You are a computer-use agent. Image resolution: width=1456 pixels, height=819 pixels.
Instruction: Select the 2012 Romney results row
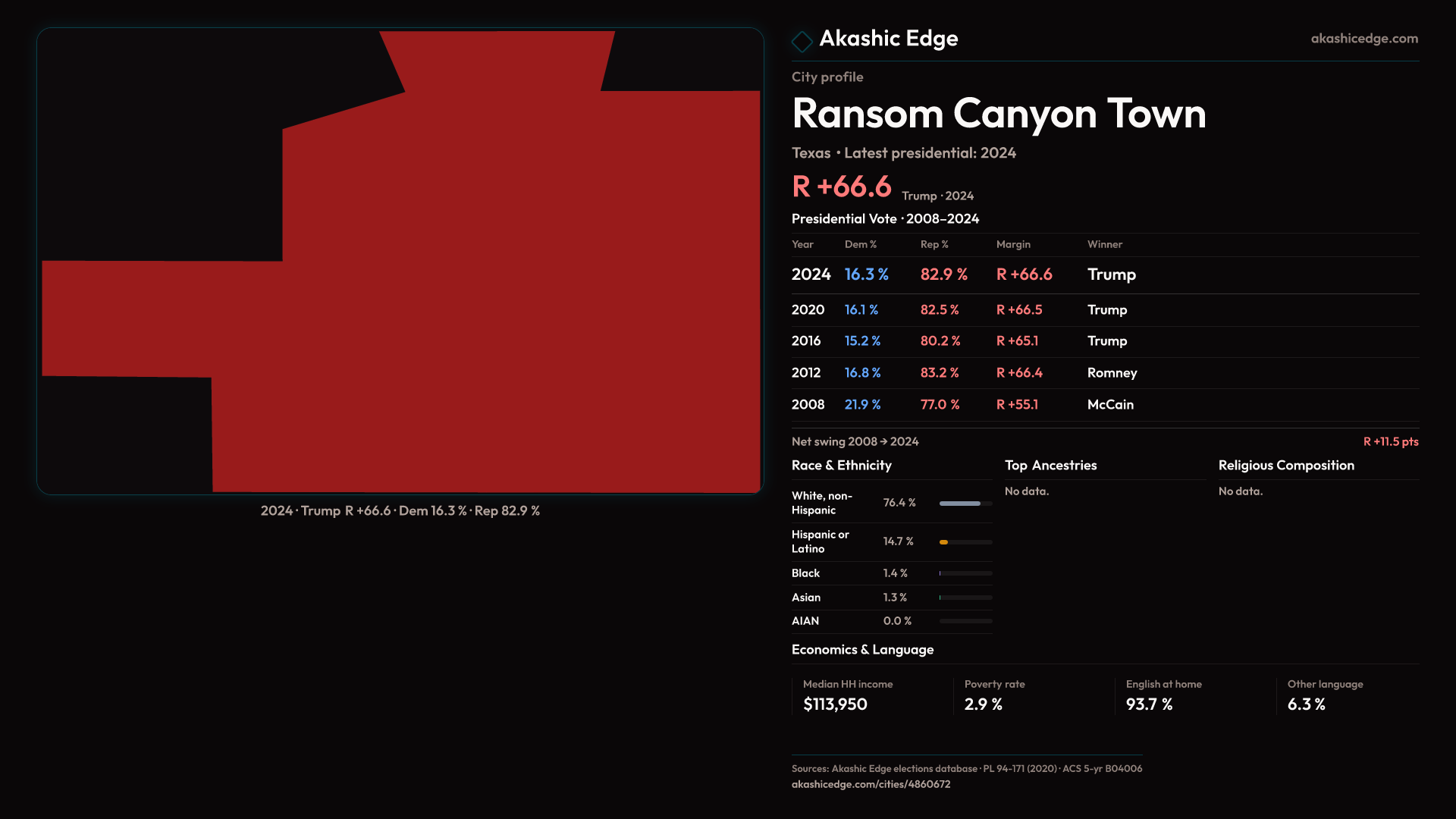pyautogui.click(x=1104, y=373)
